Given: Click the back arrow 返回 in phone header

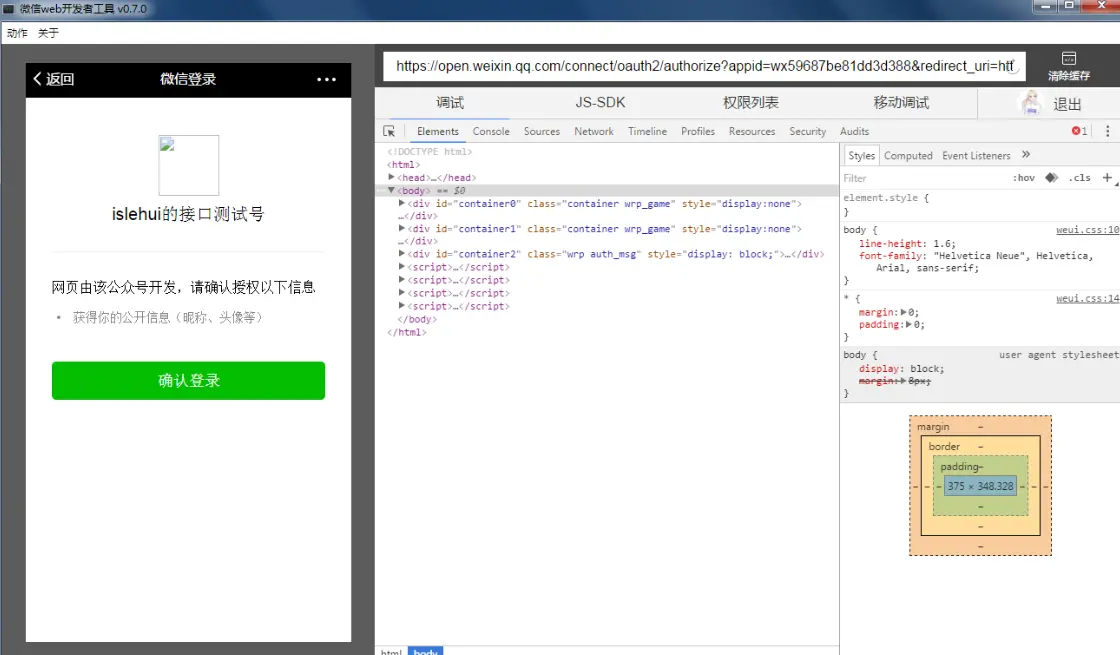Looking at the screenshot, I should (54, 79).
